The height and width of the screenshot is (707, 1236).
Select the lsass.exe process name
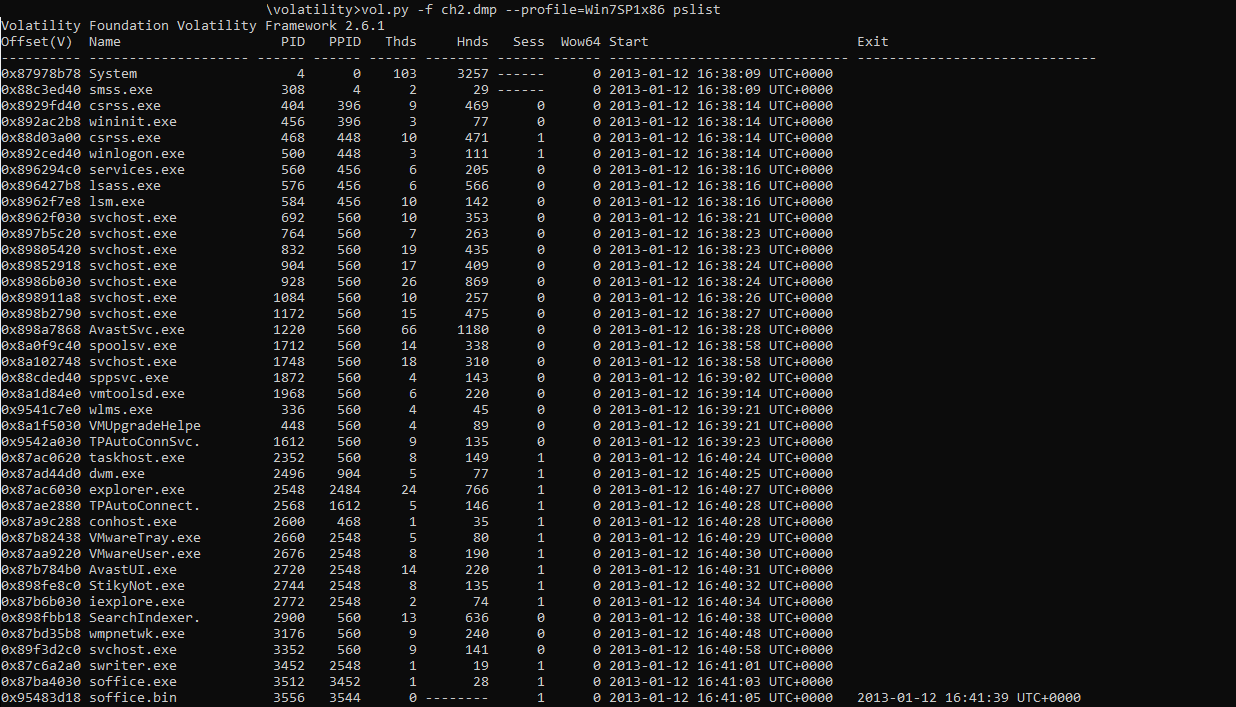pyautogui.click(x=124, y=186)
